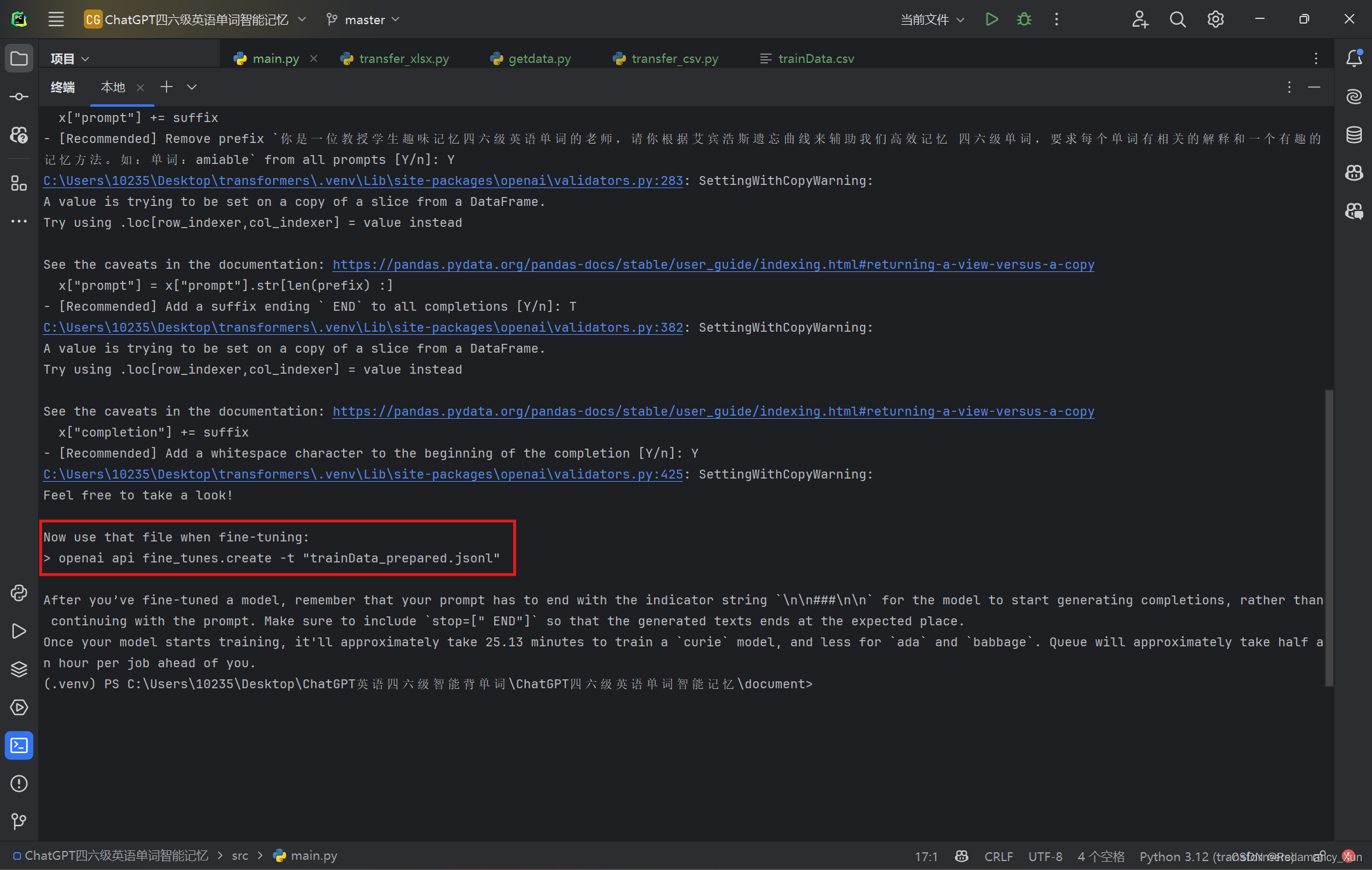Open the Git version control panel
This screenshot has height=870, width=1372.
(19, 822)
